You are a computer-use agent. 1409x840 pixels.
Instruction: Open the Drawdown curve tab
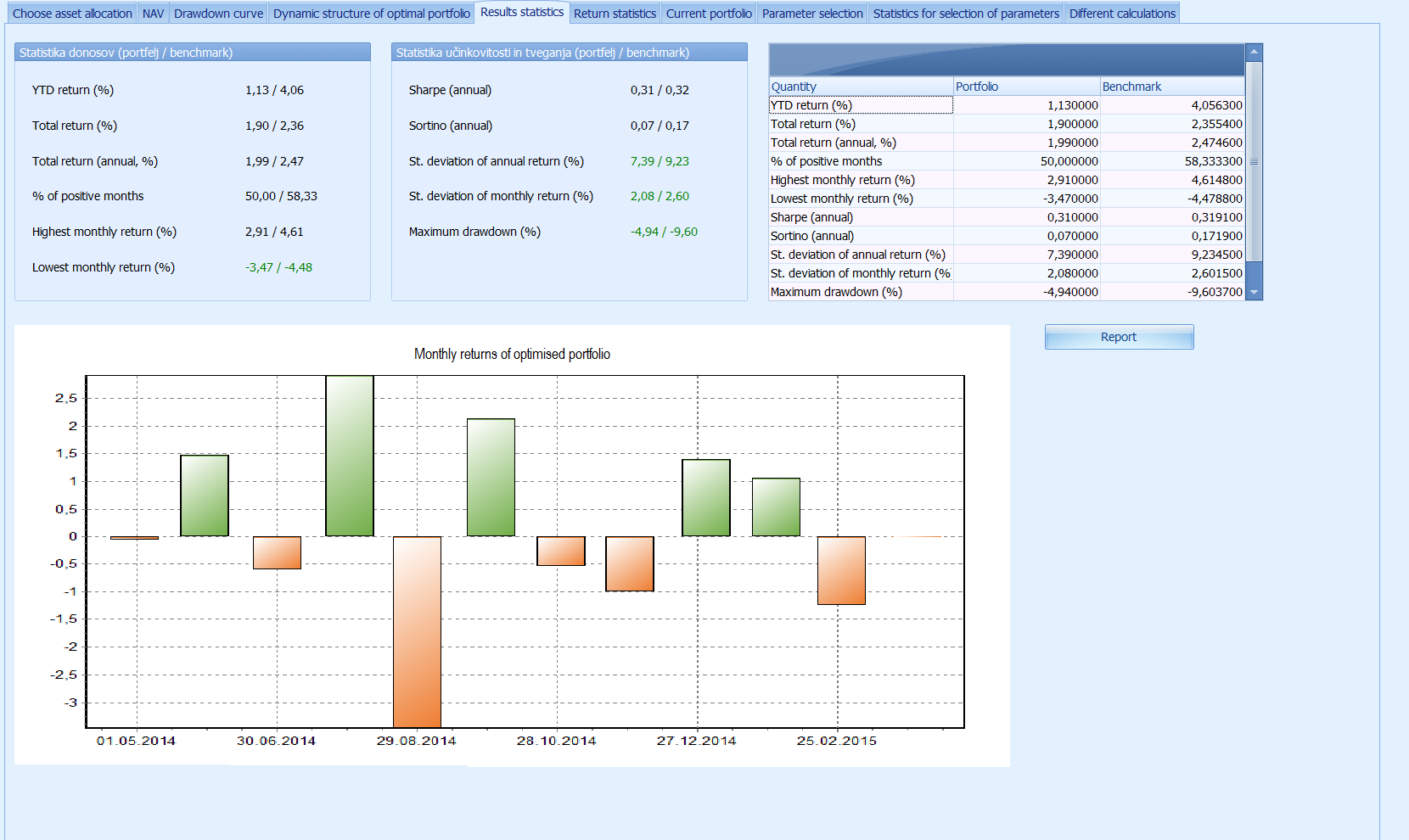click(218, 14)
